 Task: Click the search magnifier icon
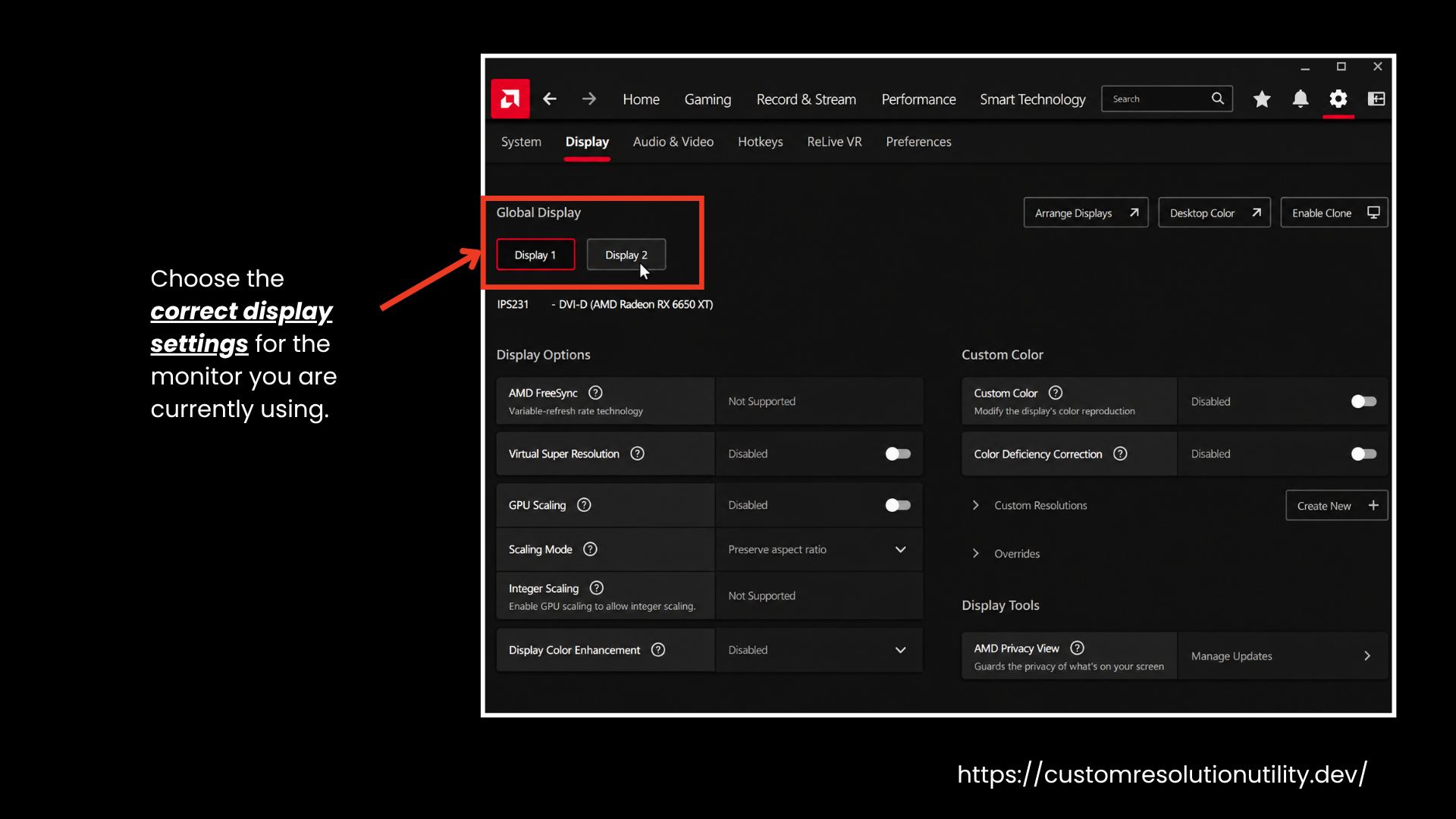[x=1218, y=99]
